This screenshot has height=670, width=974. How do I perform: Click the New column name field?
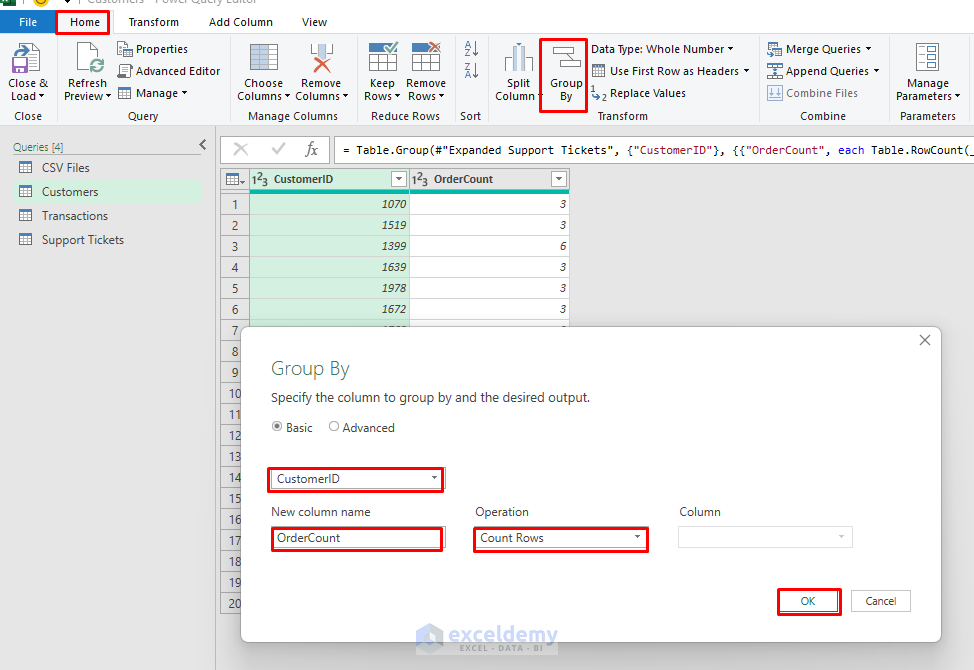tap(357, 538)
